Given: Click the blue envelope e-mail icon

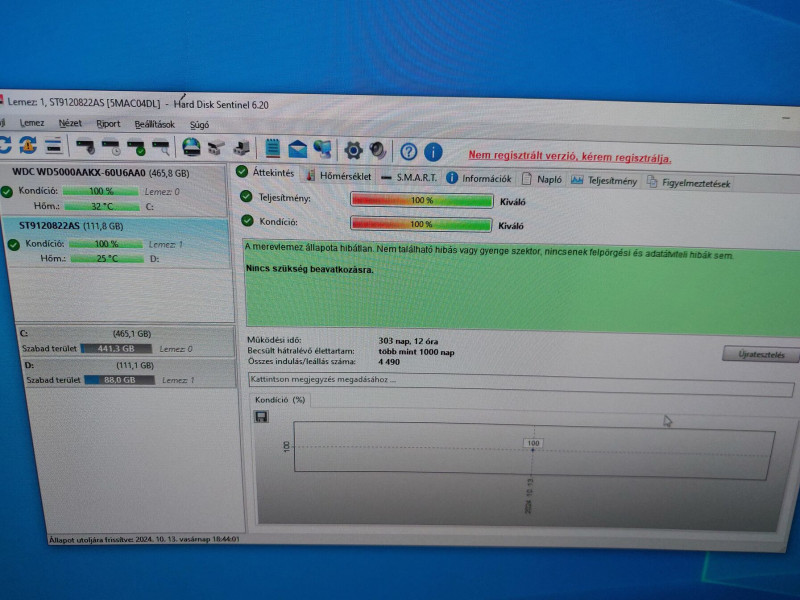Looking at the screenshot, I should click(297, 149).
